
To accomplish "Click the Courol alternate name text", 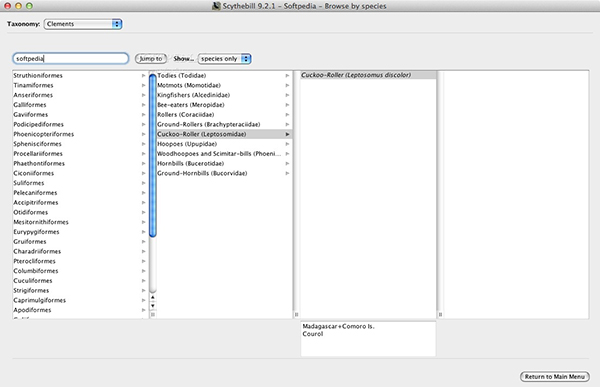I will coord(313,334).
